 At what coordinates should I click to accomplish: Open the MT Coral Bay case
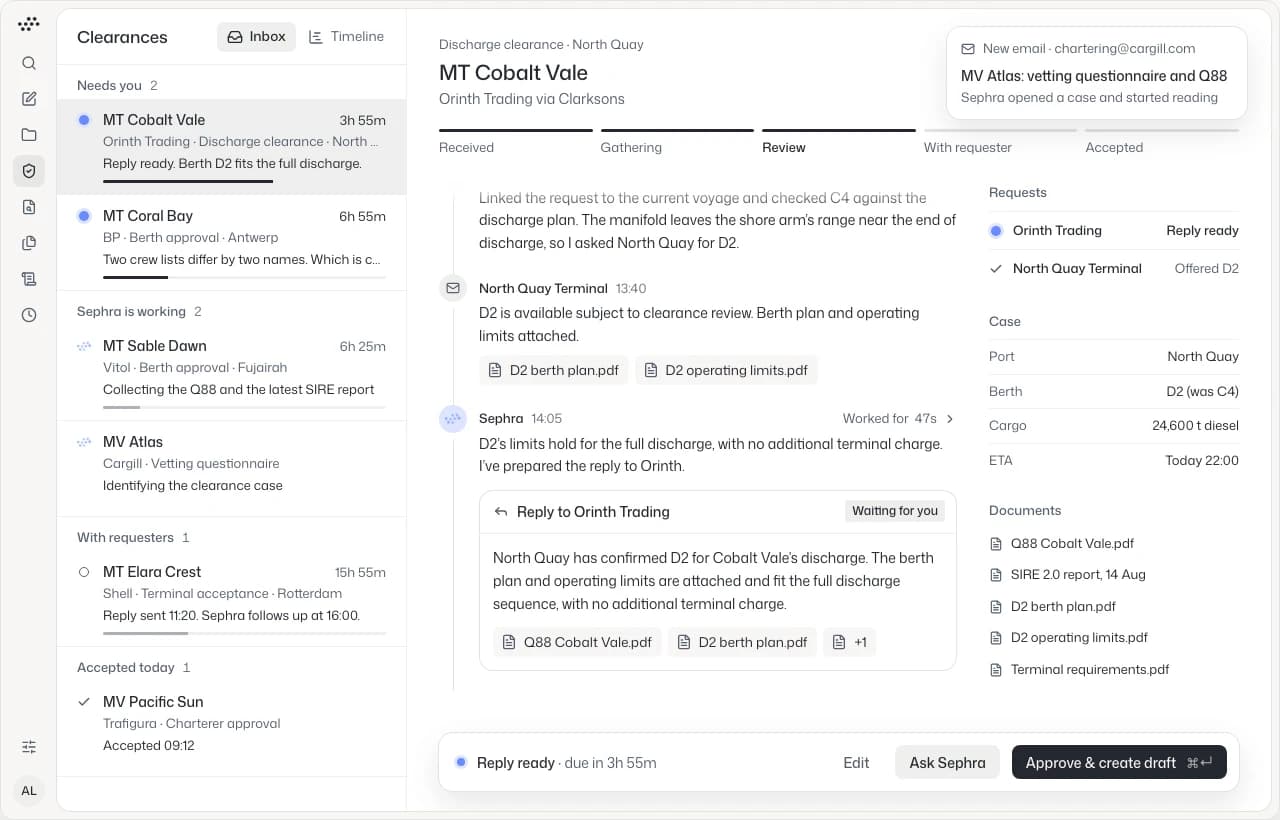232,243
